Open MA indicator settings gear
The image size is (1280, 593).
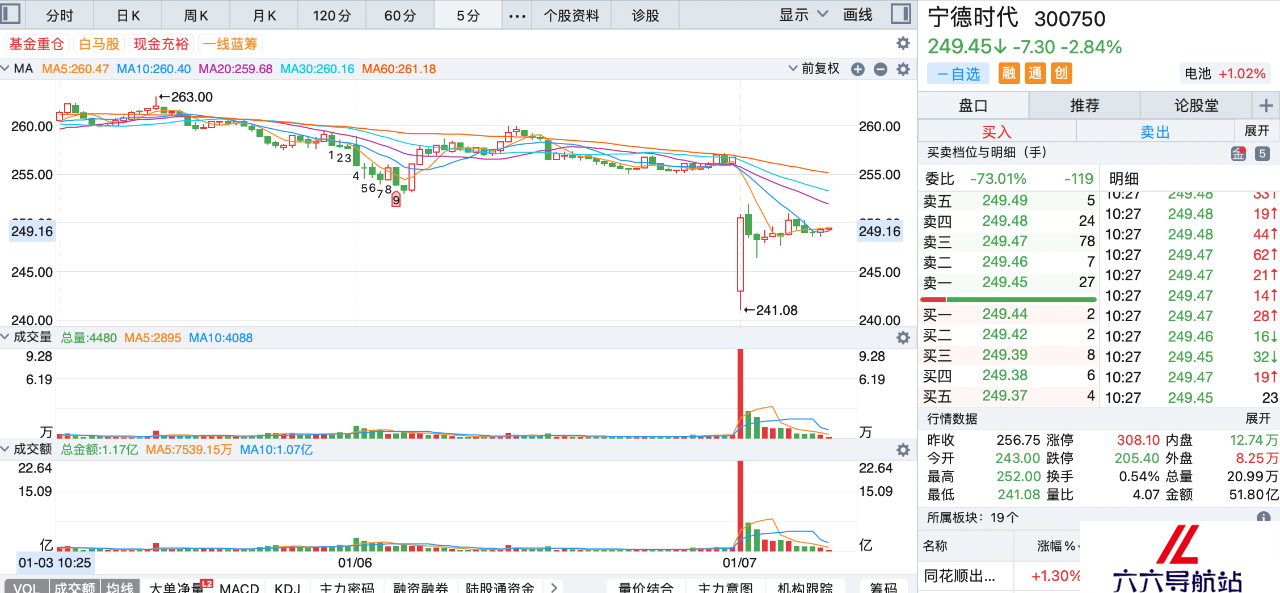point(903,69)
